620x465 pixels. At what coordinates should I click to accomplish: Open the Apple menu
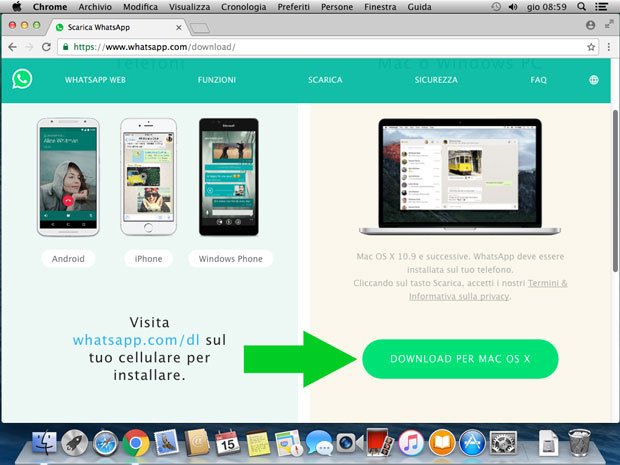17,6
